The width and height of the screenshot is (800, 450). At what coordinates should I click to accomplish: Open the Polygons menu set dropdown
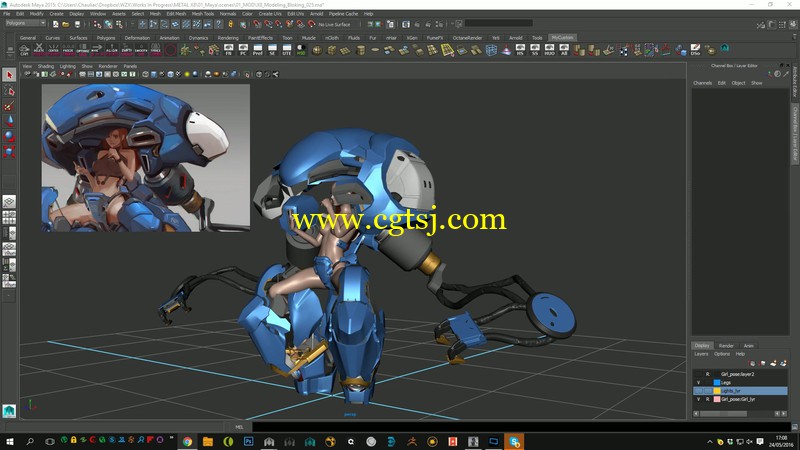tap(25, 23)
